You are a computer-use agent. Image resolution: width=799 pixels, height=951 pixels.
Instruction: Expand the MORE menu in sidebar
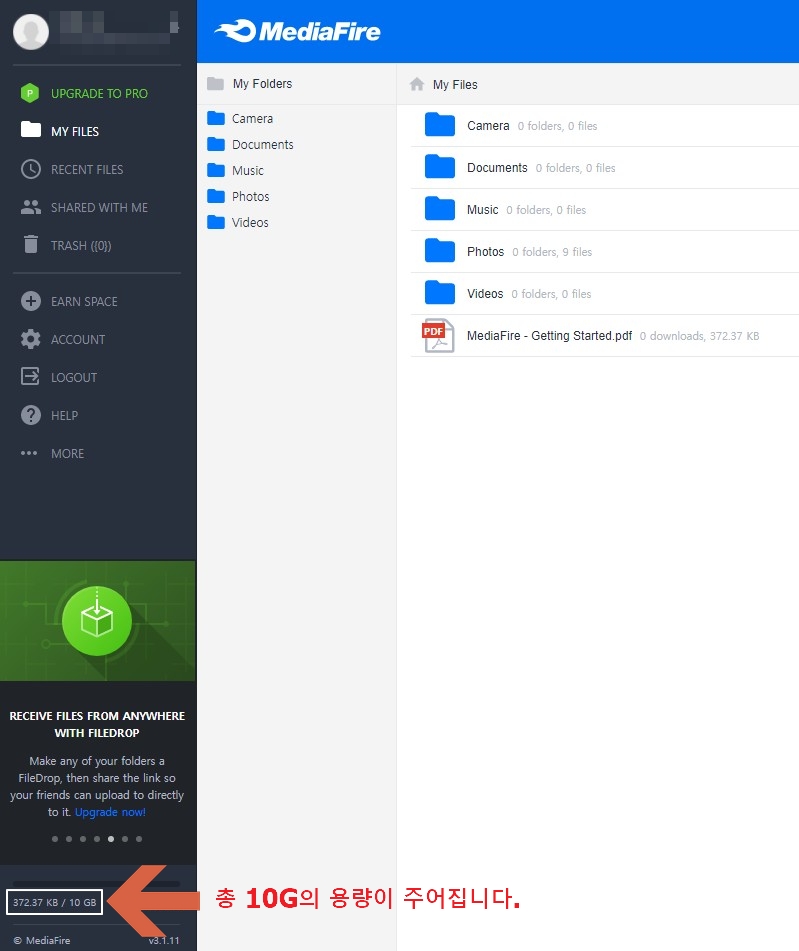[67, 454]
